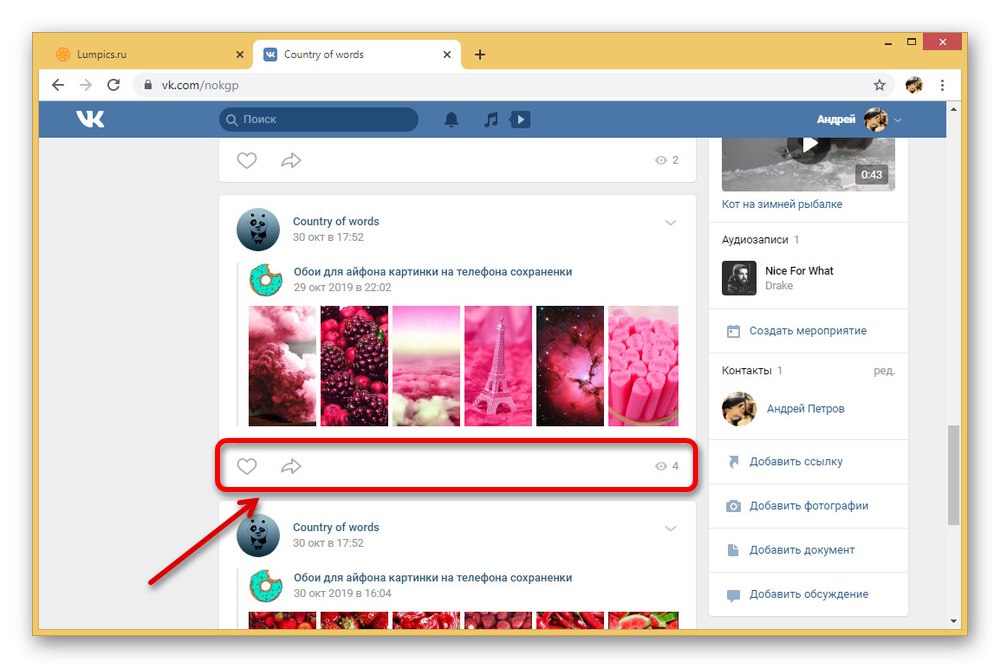The width and height of the screenshot is (1000, 668).
Task: Click scrollbar up arrow at top
Action: pyautogui.click(x=953, y=110)
